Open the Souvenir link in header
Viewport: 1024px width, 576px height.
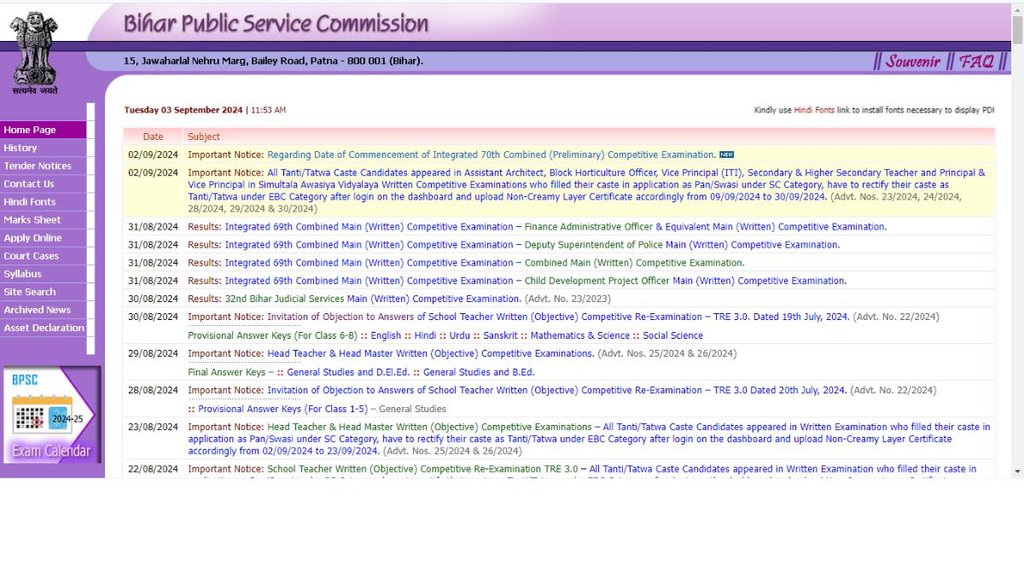(x=912, y=61)
